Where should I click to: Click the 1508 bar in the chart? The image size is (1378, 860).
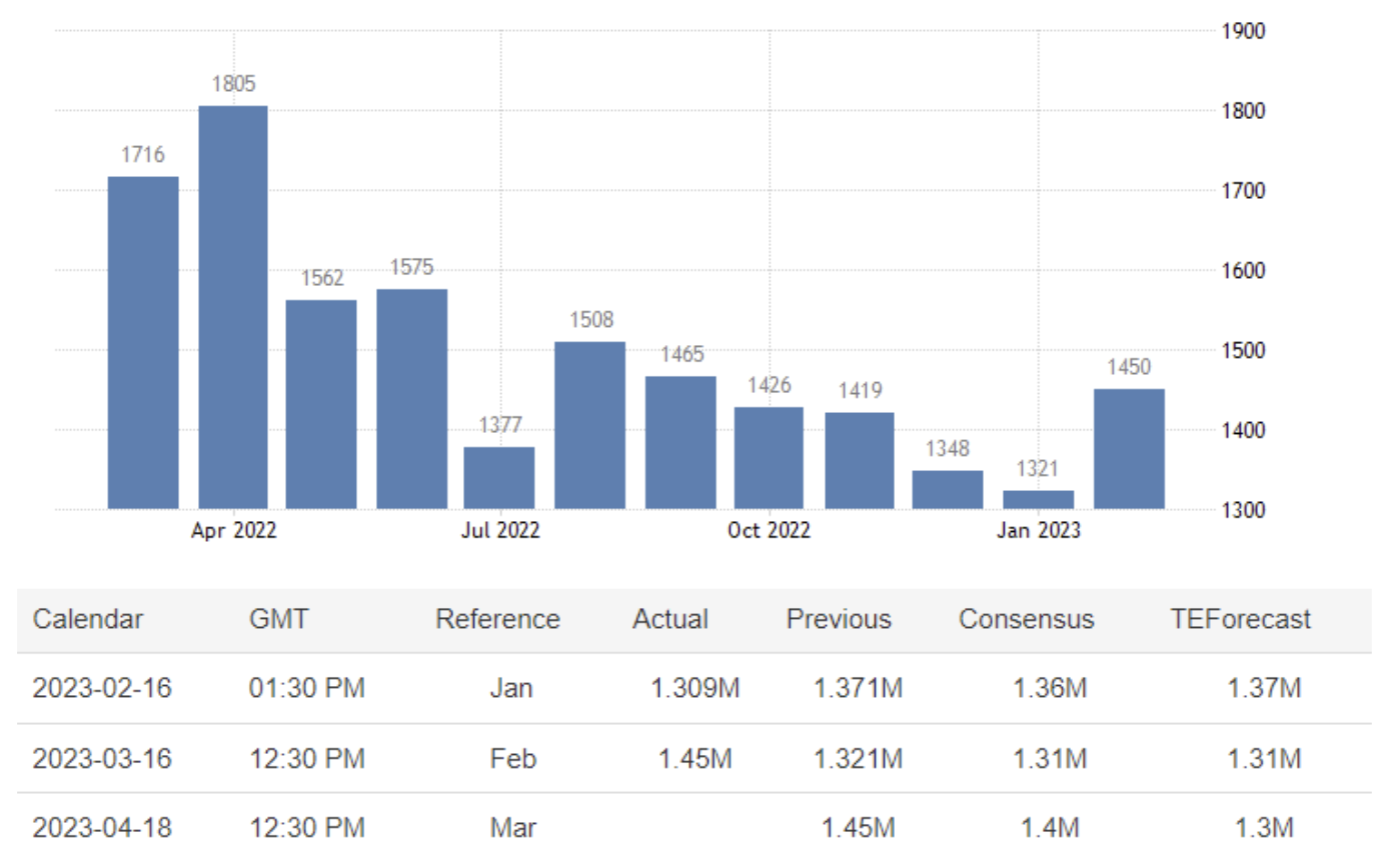coord(590,425)
